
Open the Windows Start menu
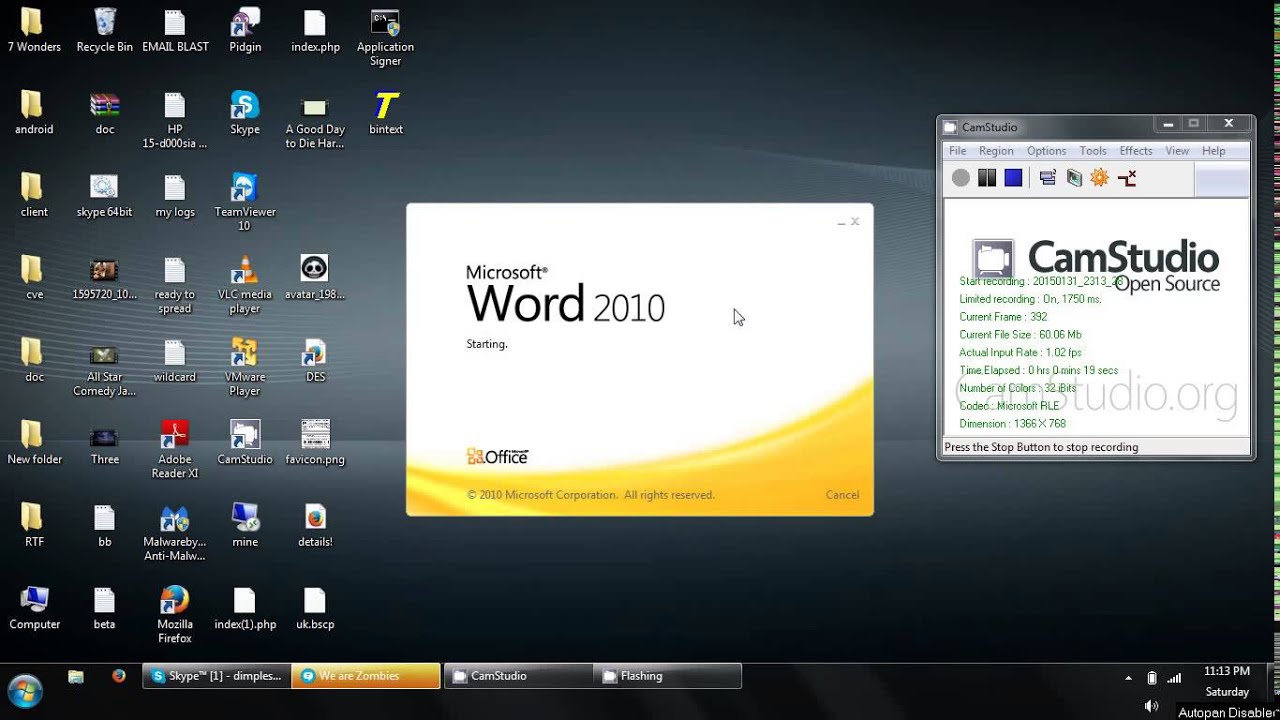tap(25, 690)
